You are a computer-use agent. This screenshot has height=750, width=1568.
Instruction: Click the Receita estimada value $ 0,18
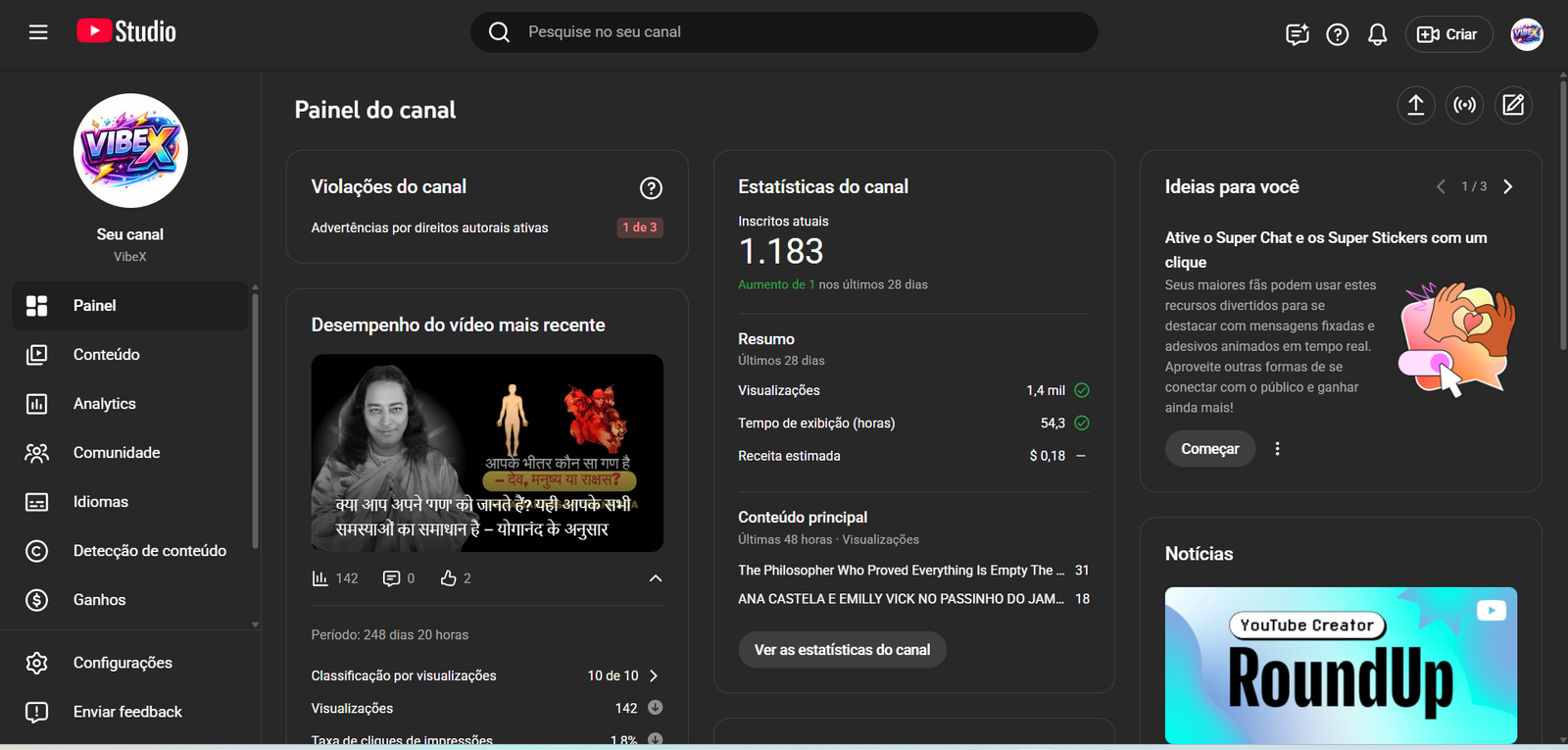coord(1047,456)
